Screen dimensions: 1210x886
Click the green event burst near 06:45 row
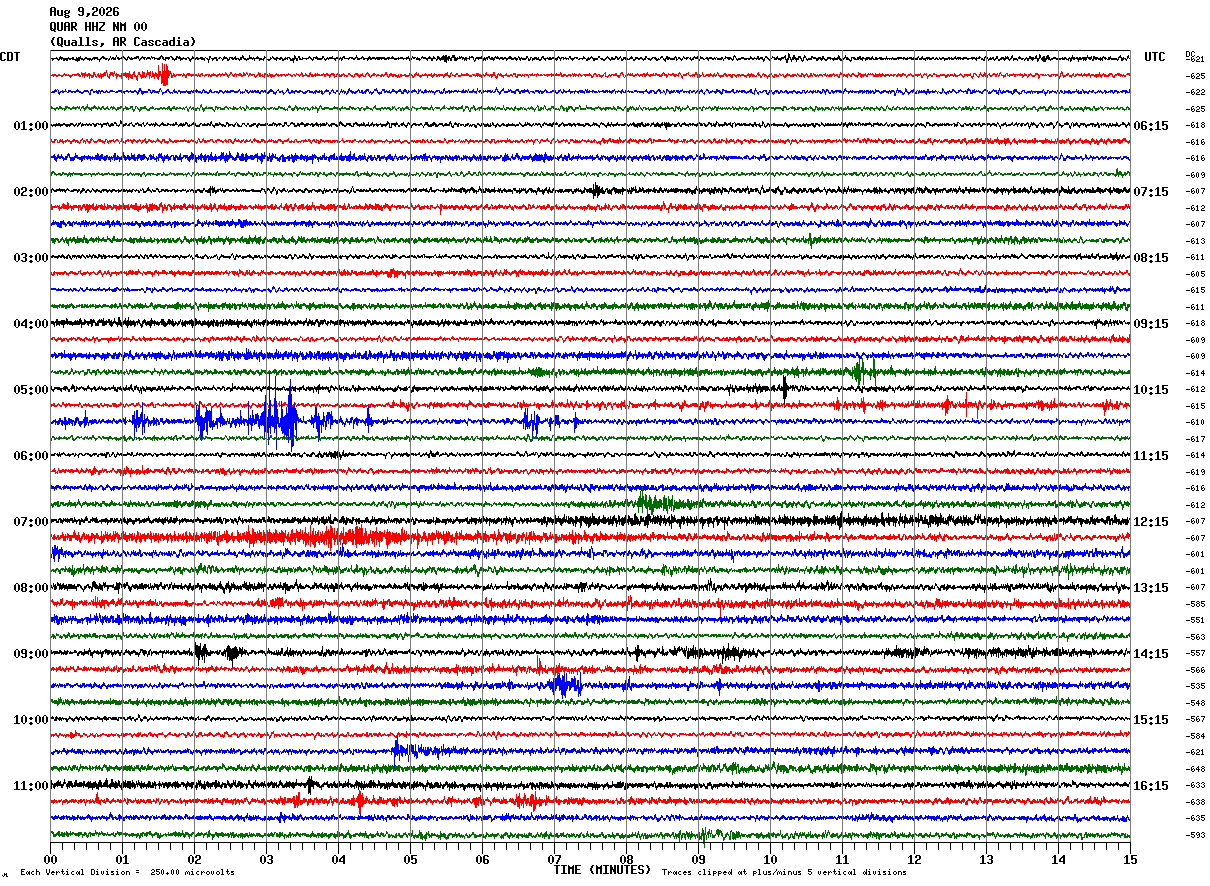click(654, 503)
